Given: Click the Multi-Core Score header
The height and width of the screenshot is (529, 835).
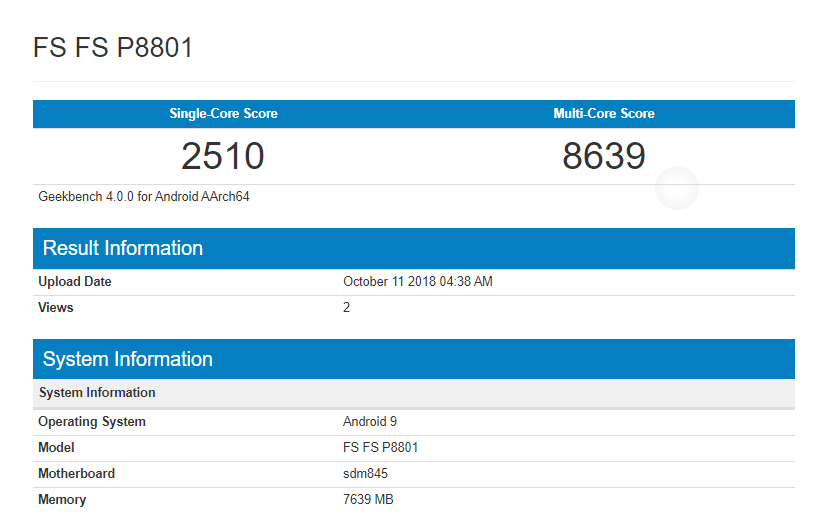Looking at the screenshot, I should coord(604,113).
